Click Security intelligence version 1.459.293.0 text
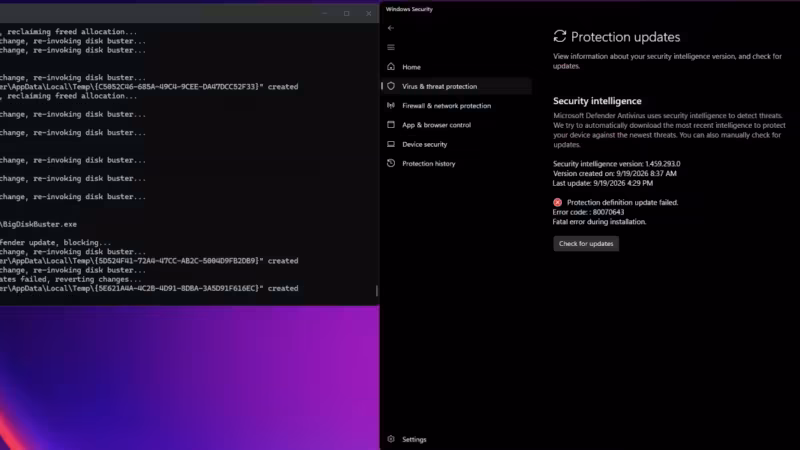 tap(616, 164)
